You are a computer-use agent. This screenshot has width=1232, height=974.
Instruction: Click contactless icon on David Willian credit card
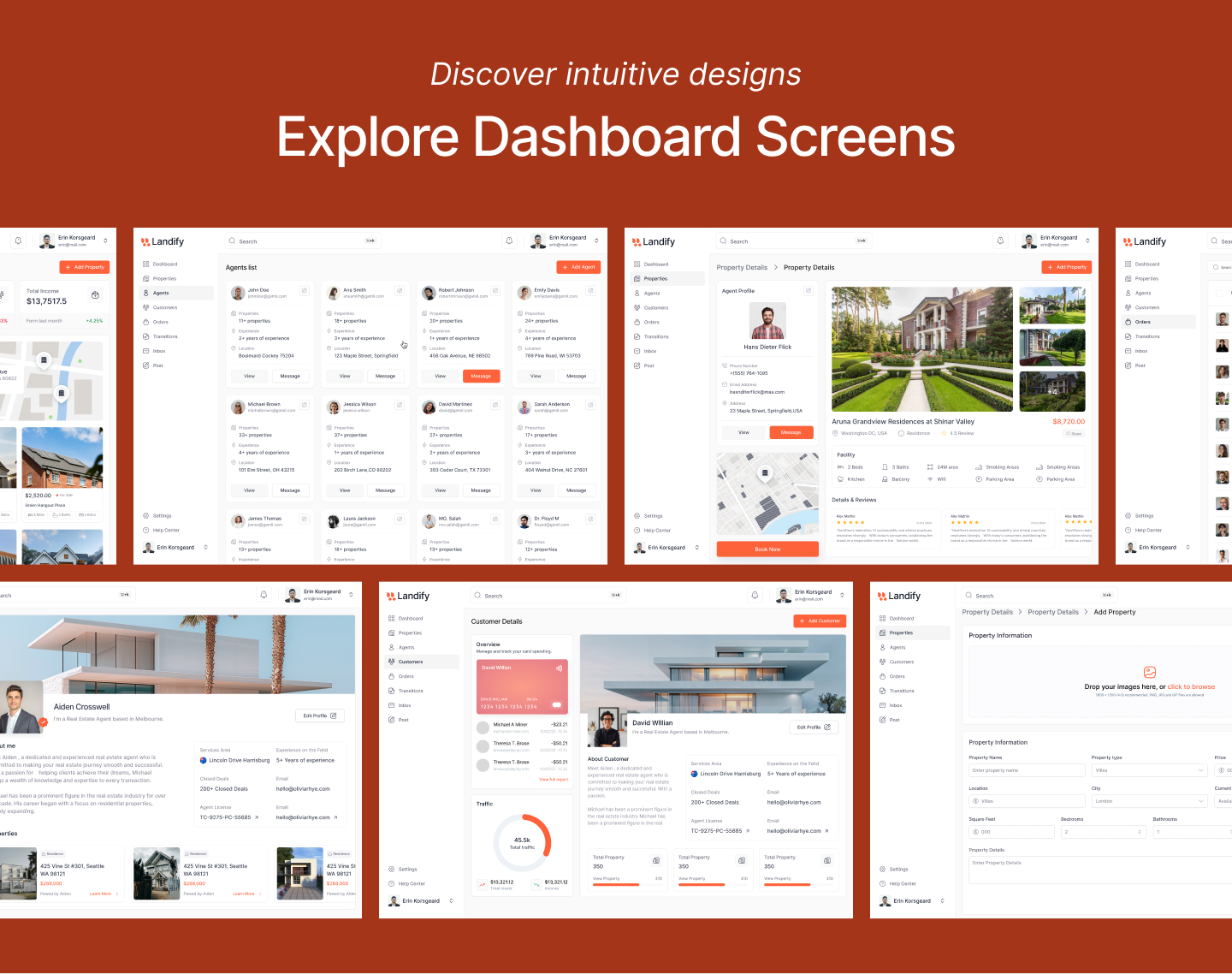coord(559,668)
